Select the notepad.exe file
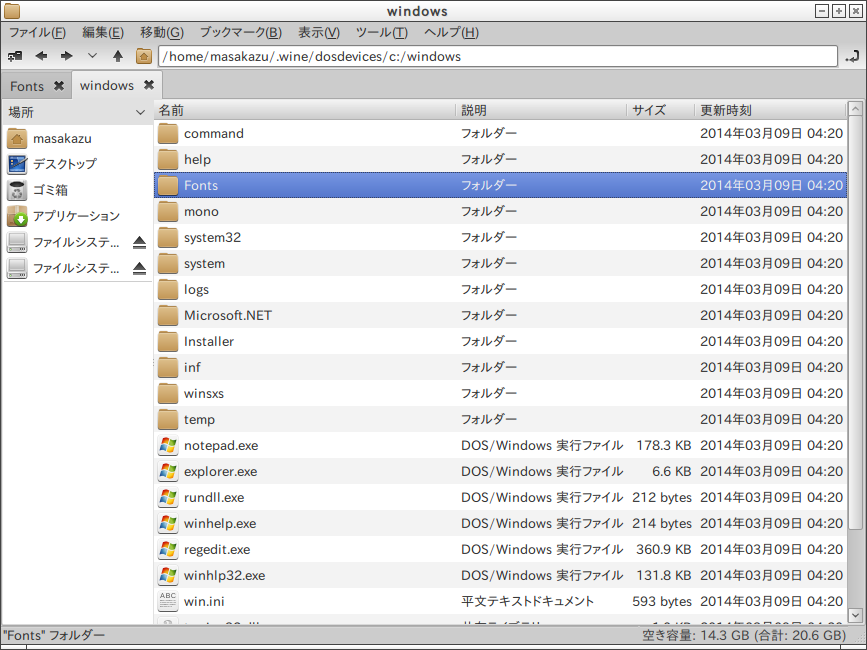This screenshot has height=650, width=867. pos(500,445)
